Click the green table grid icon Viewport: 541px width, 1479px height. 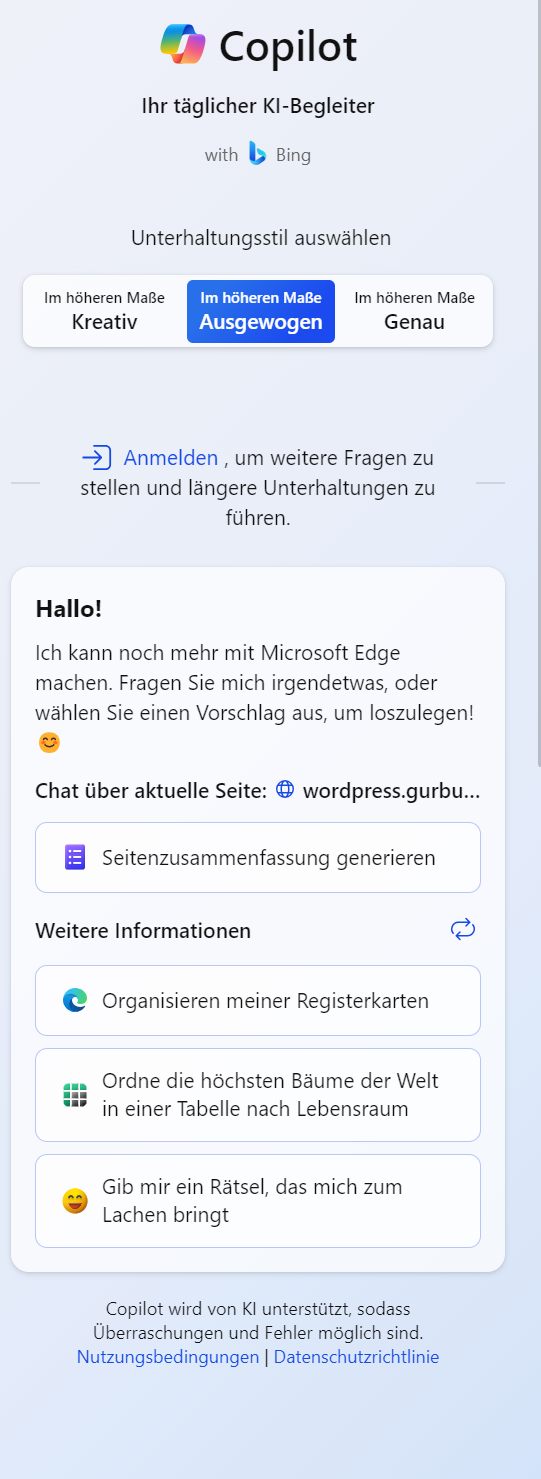coord(75,1095)
